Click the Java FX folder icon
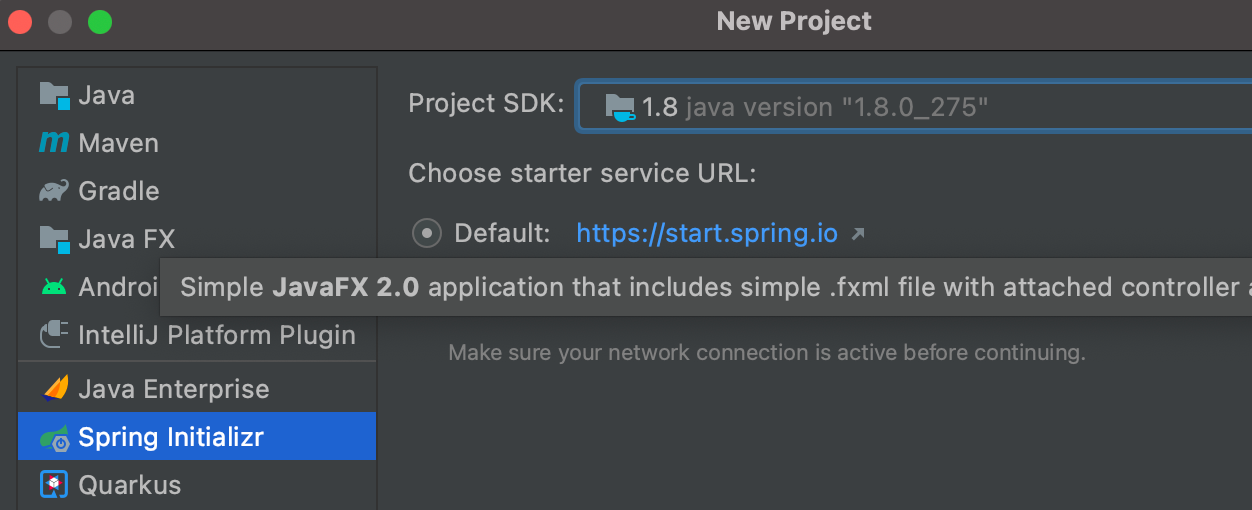Screen dimensions: 1252x510 pyautogui.click(x=54, y=239)
